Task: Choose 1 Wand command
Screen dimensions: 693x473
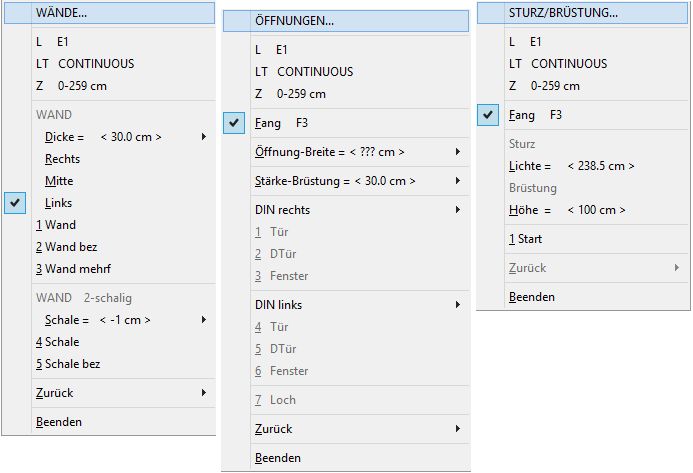Action: 56,225
